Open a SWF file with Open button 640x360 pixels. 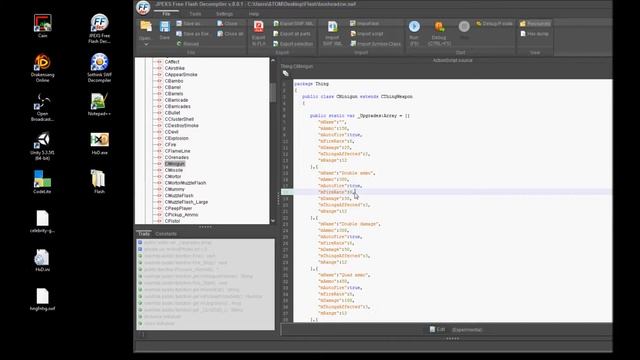click(146, 29)
